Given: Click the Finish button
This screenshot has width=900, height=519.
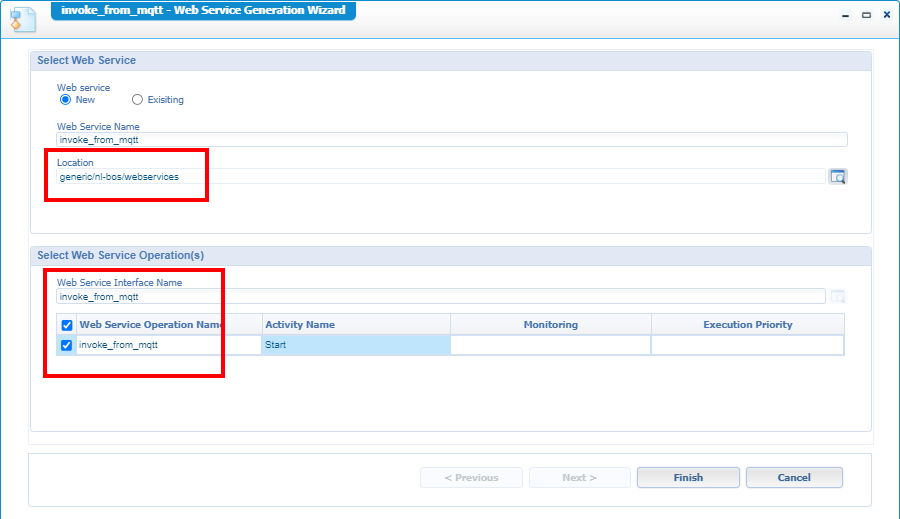Looking at the screenshot, I should (688, 478).
